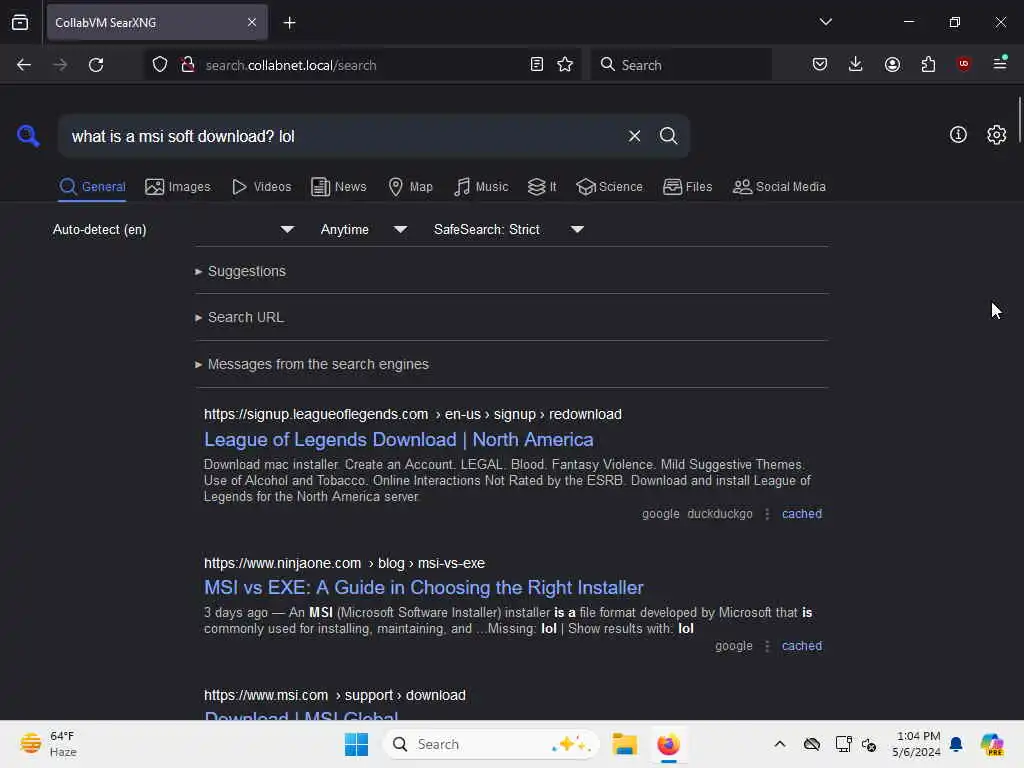Open cached ninjaone result
Screen dimensions: 1024x768
click(x=802, y=646)
